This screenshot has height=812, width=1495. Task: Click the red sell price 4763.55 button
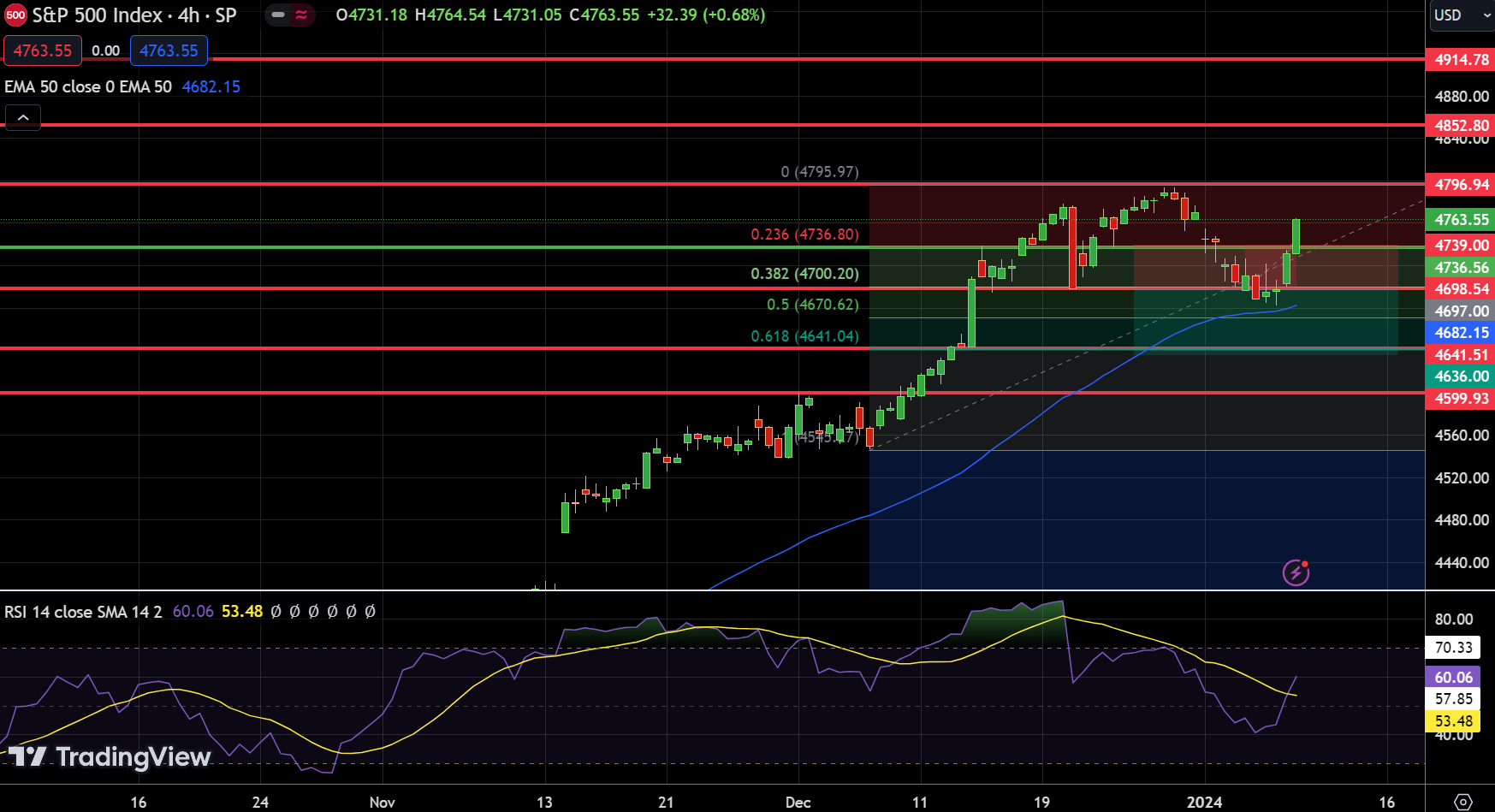43,50
